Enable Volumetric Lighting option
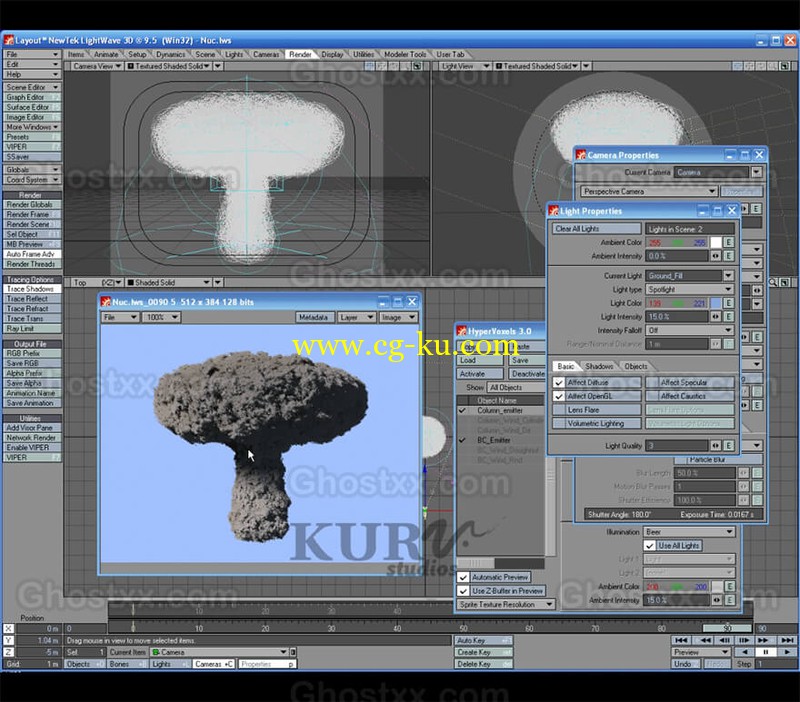 click(x=596, y=423)
